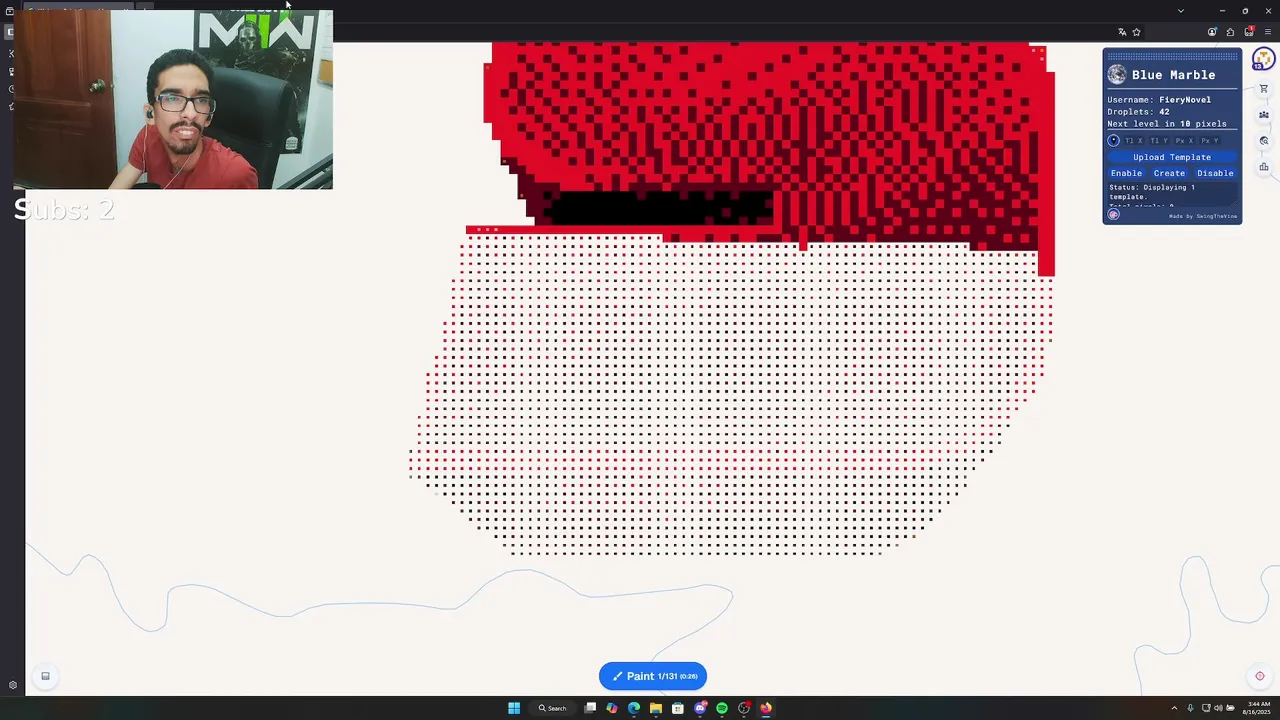Image resolution: width=1280 pixels, height=720 pixels.
Task: Expand the system tray hidden icons chevron
Action: (x=1174, y=708)
